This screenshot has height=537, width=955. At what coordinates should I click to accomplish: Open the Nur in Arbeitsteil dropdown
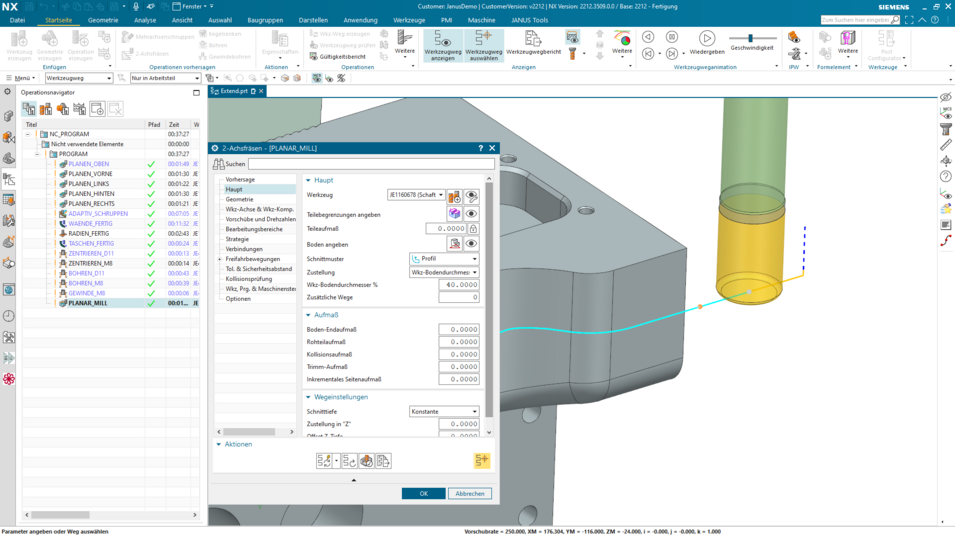pyautogui.click(x=165, y=78)
